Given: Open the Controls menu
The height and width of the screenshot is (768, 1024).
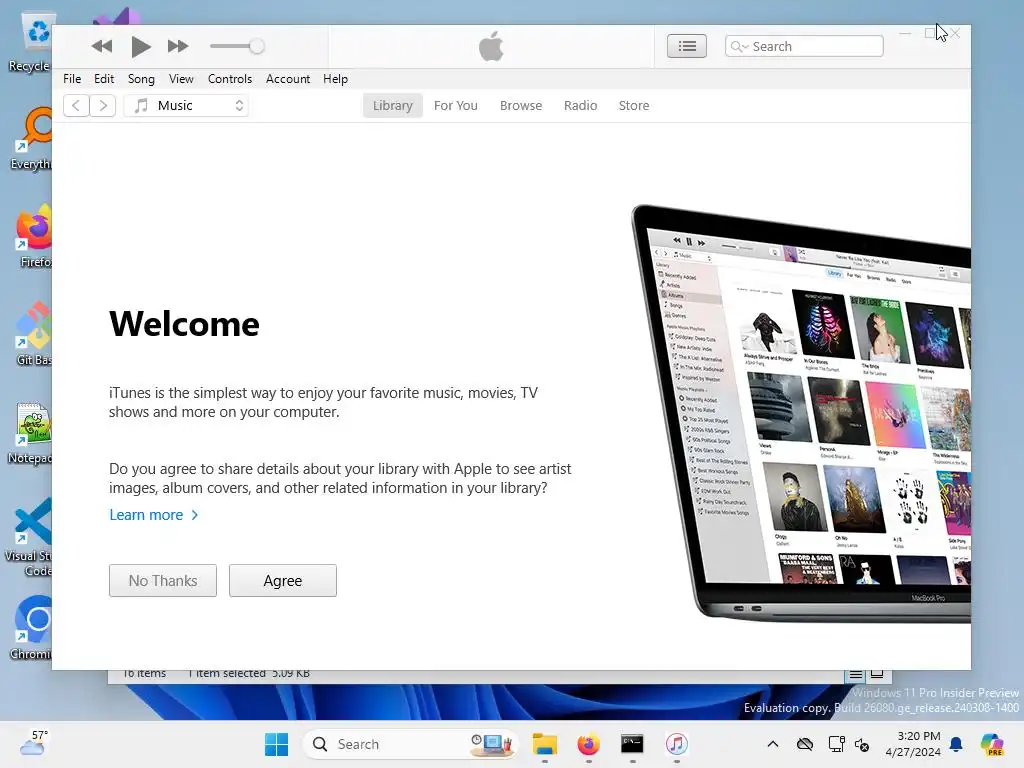Looking at the screenshot, I should click(x=230, y=79).
